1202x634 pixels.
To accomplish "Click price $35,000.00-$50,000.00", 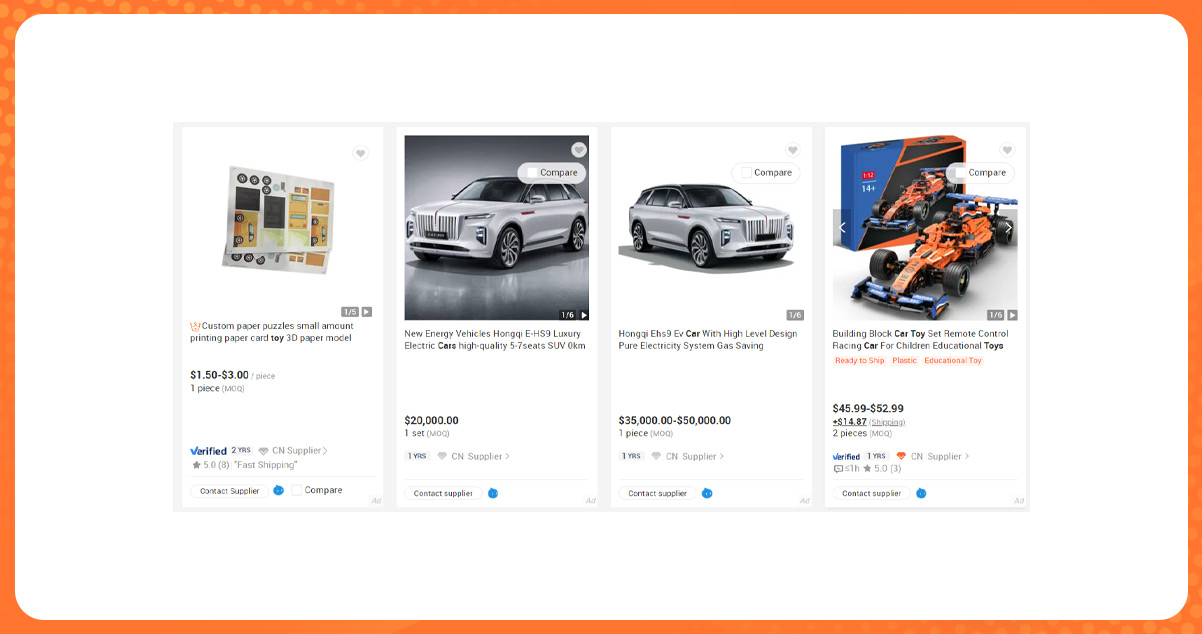I will [x=675, y=420].
